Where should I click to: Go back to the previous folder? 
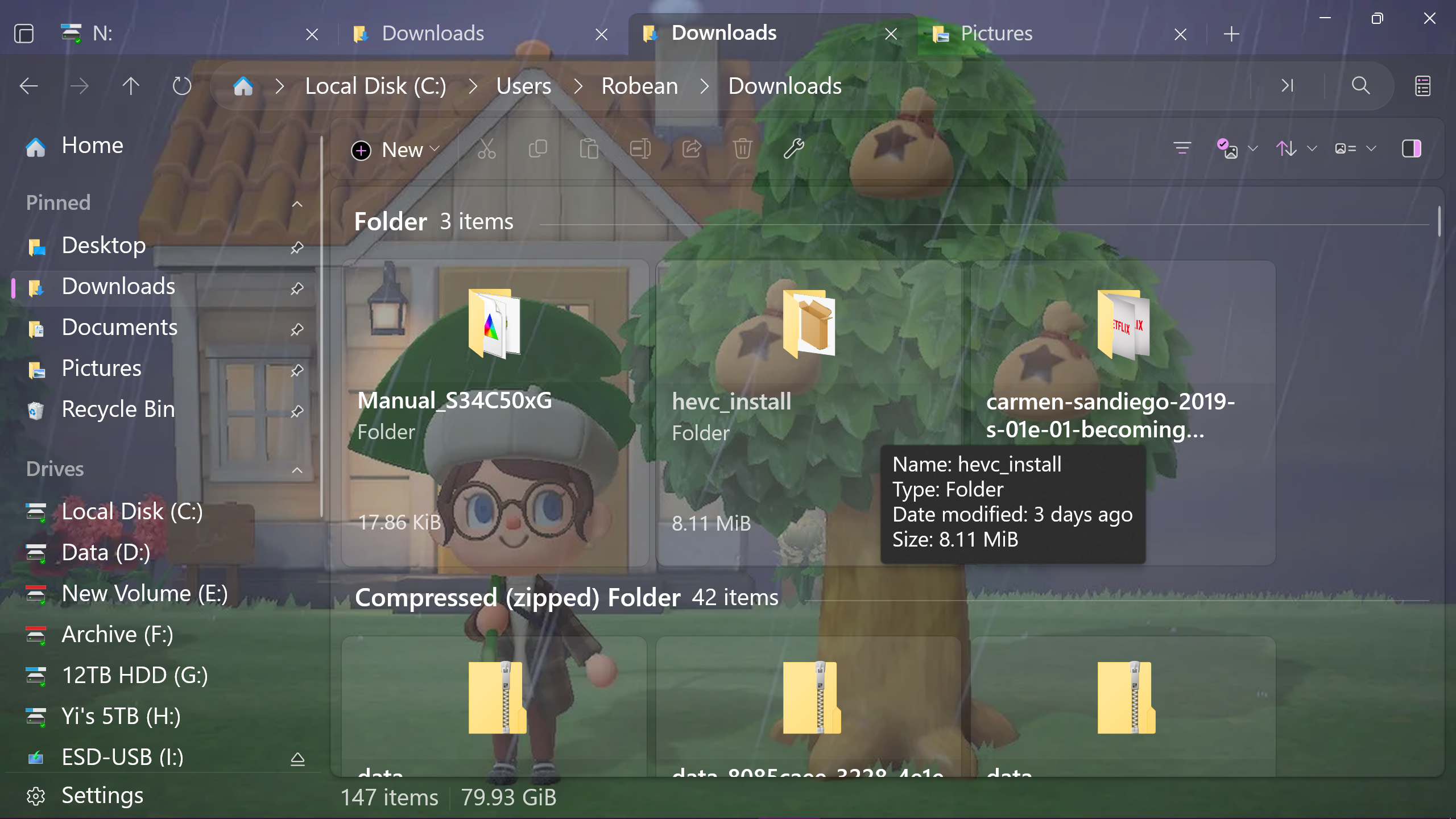(x=28, y=86)
